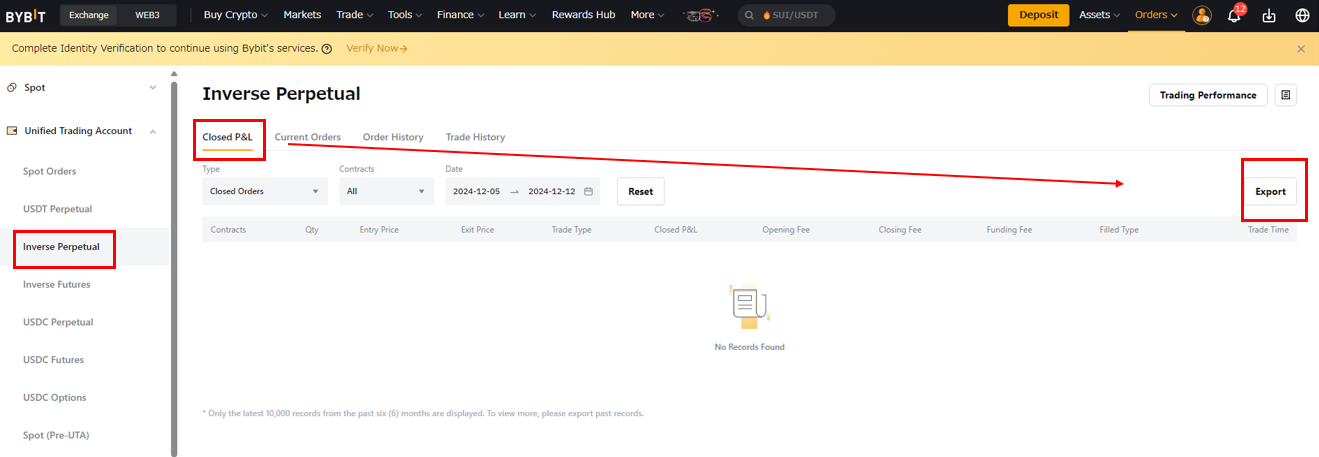Click the Closed P&L column header
Viewport: 1319px width, 457px height.
(x=676, y=230)
